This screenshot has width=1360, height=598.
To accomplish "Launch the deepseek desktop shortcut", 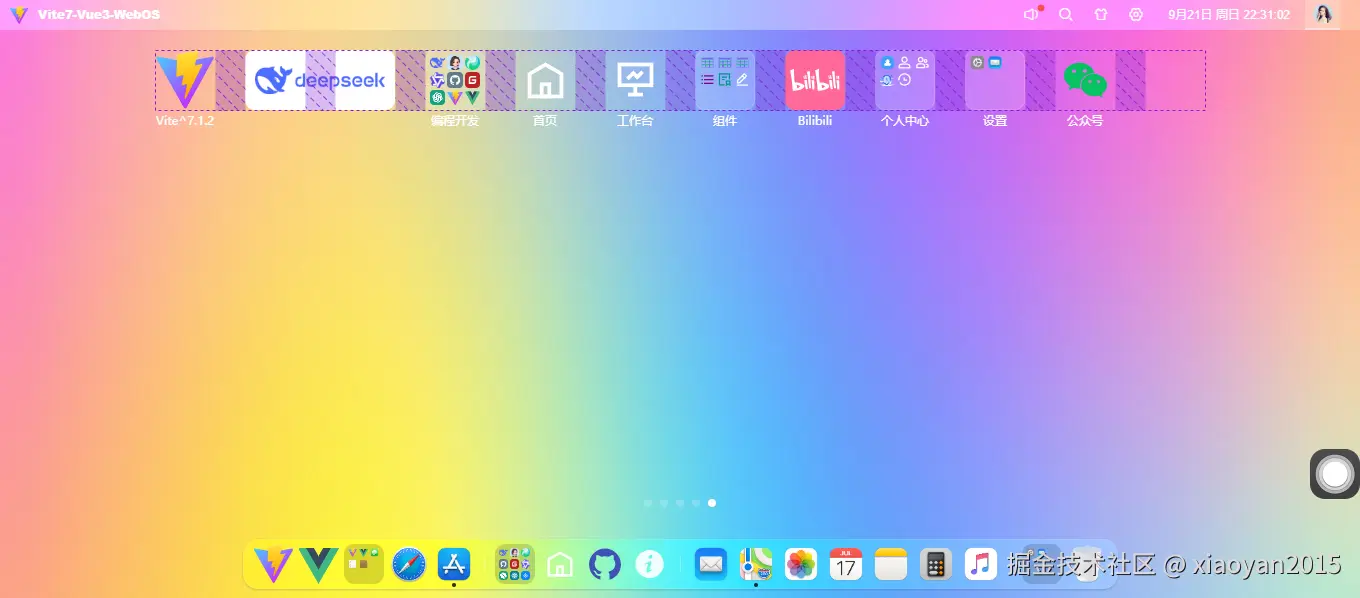I will click(320, 81).
